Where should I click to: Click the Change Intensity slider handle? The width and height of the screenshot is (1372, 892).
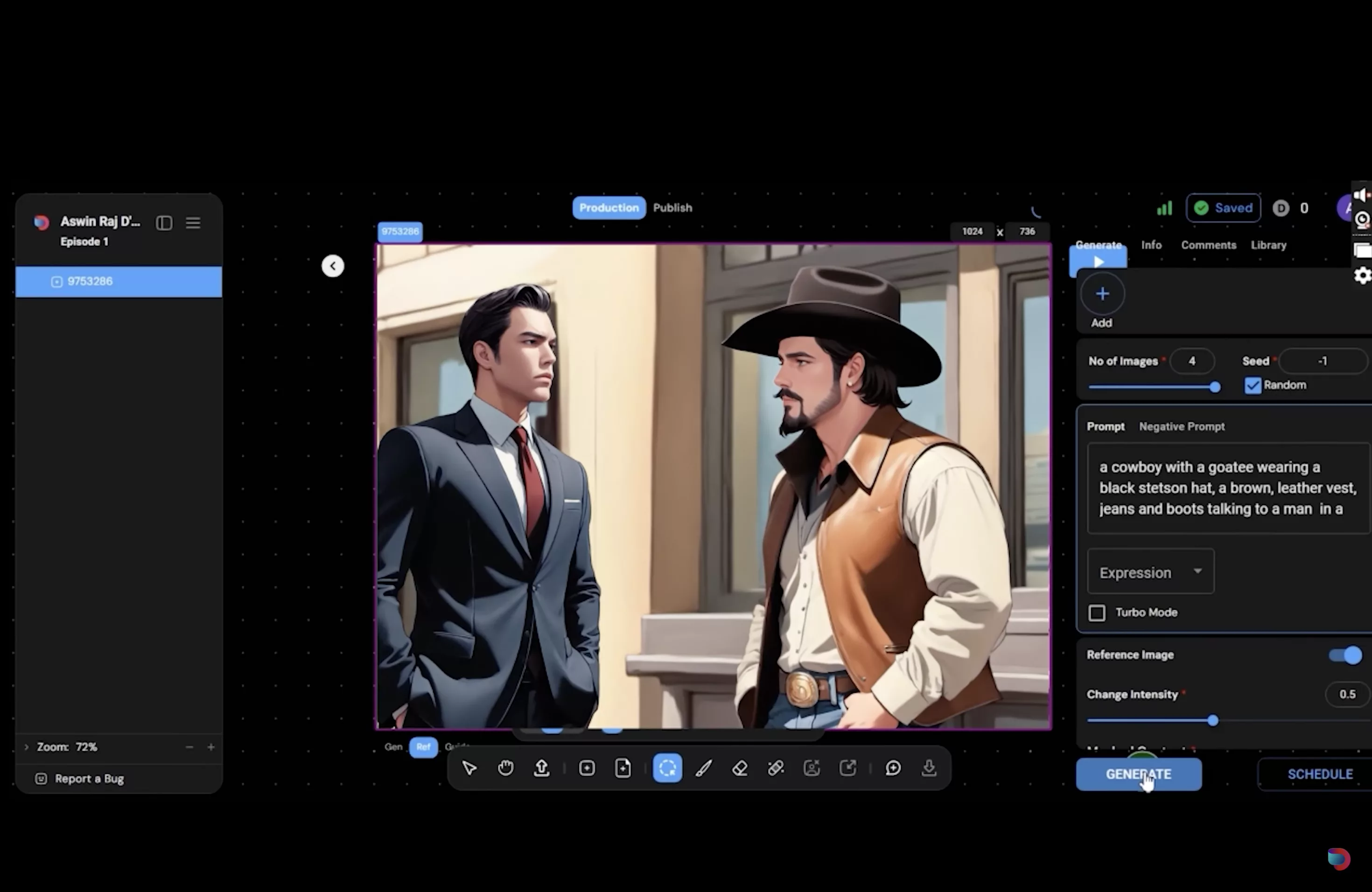pos(1212,721)
